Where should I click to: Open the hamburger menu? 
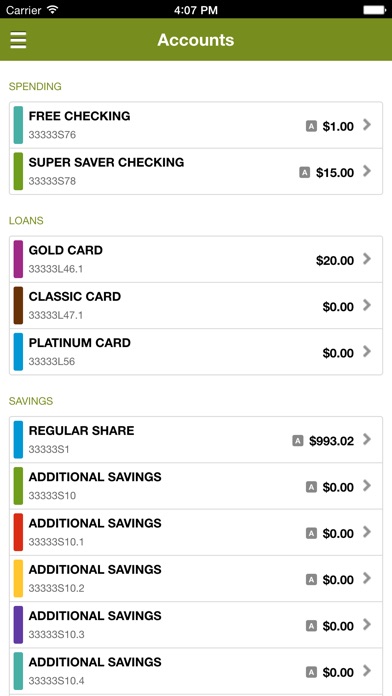19,40
